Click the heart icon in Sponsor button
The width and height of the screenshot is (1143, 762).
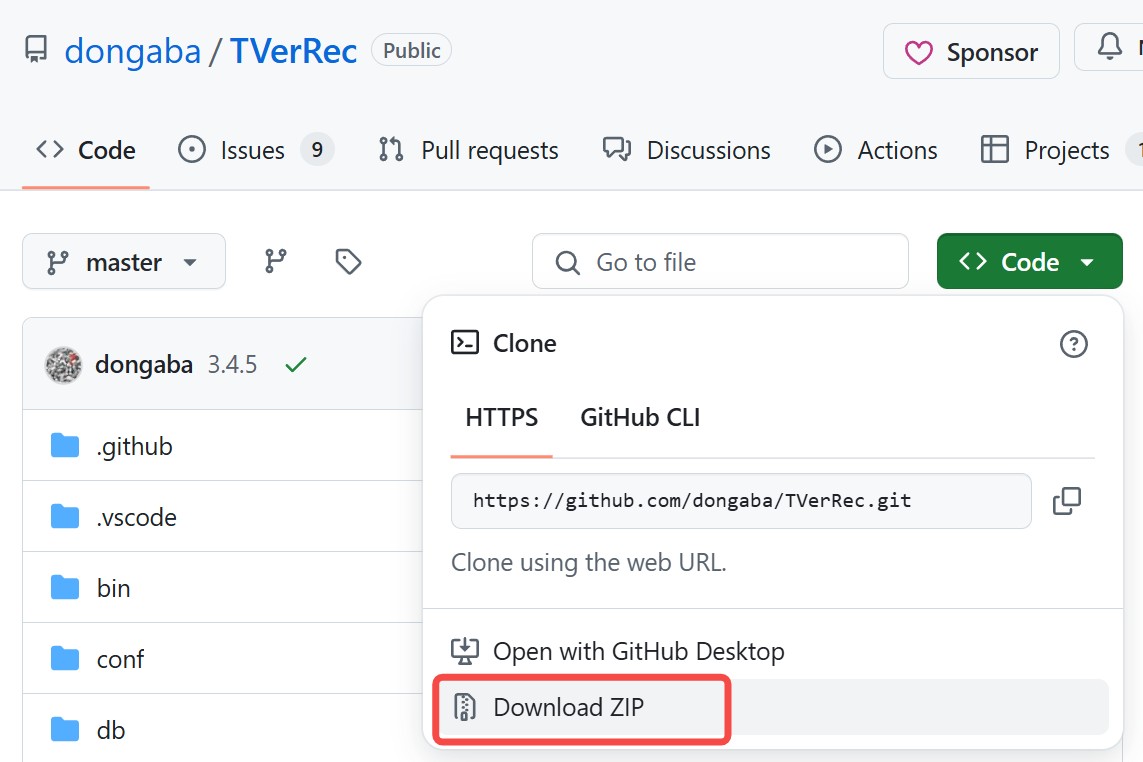[918, 53]
